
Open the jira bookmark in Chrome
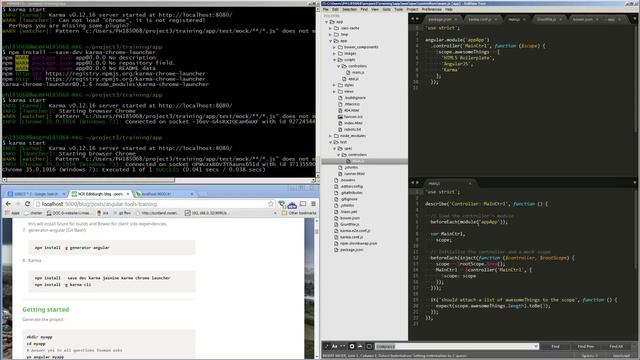point(102,213)
